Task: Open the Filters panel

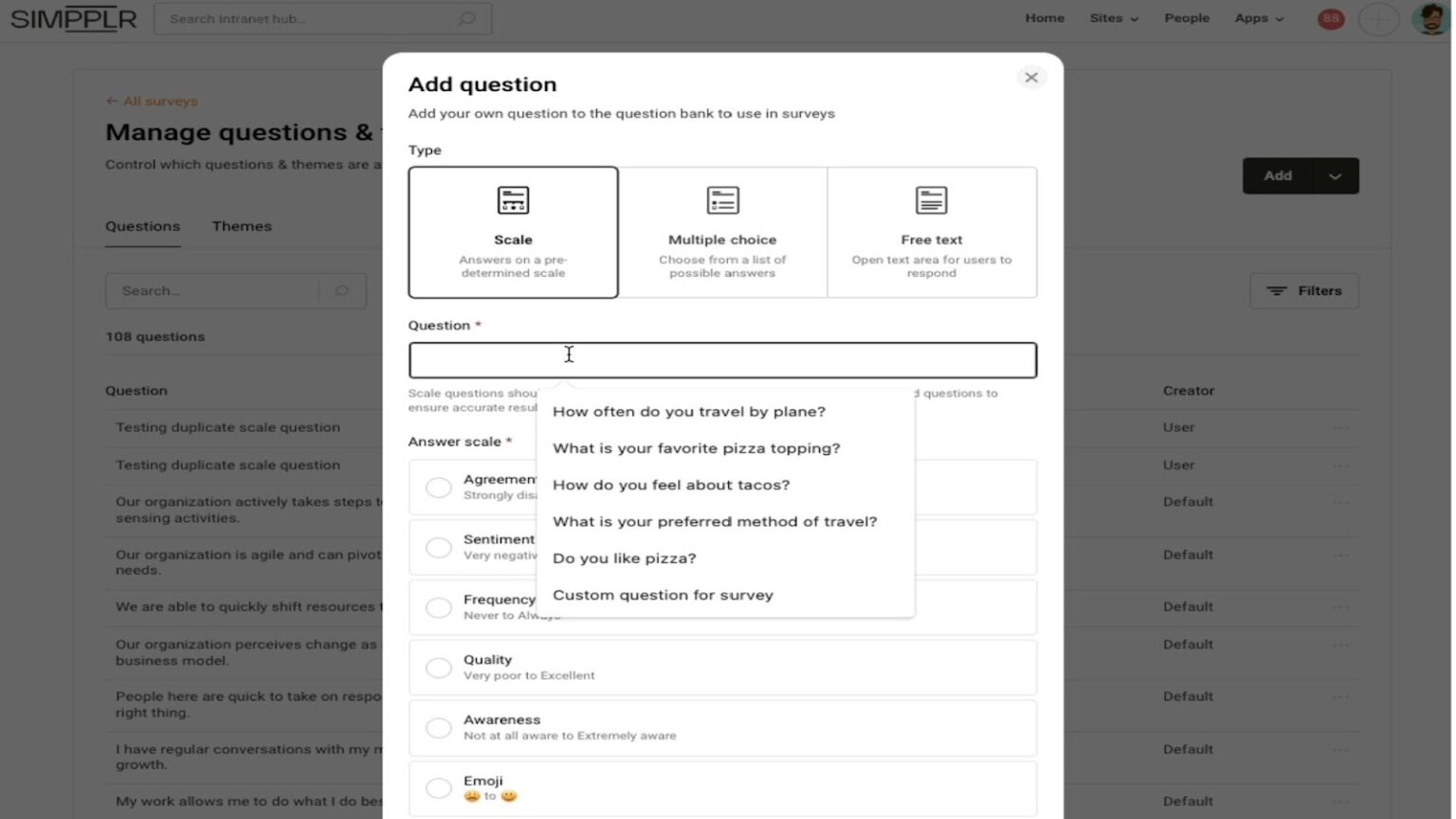Action: [1303, 290]
